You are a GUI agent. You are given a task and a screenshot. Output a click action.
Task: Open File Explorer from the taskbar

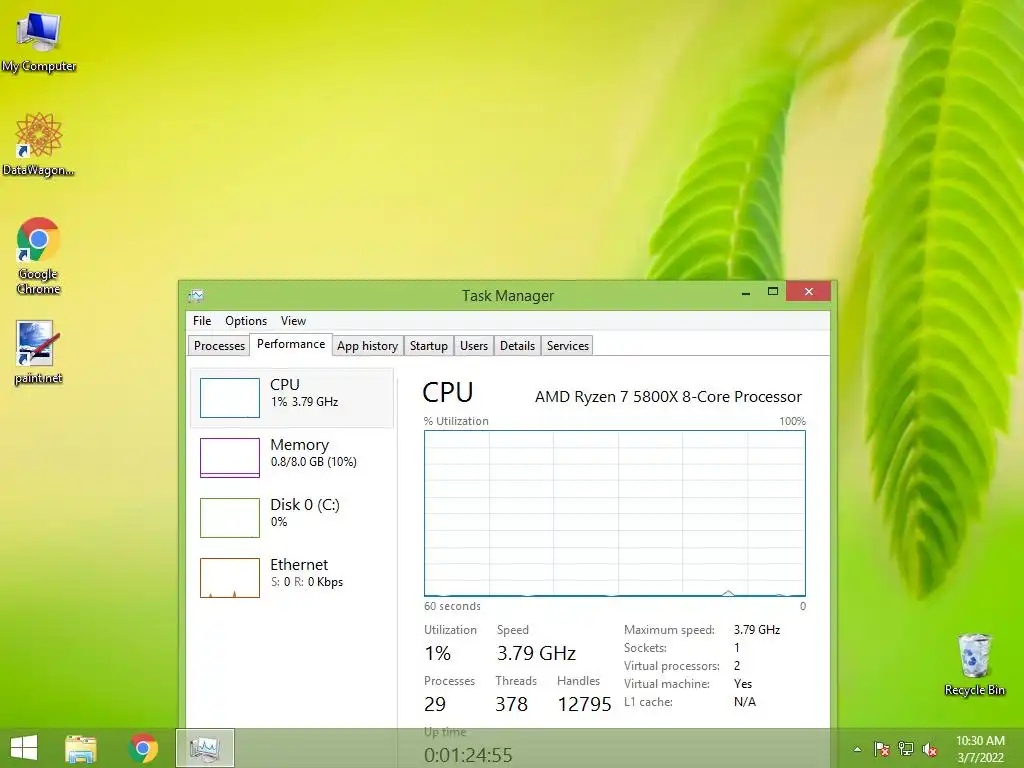point(80,748)
